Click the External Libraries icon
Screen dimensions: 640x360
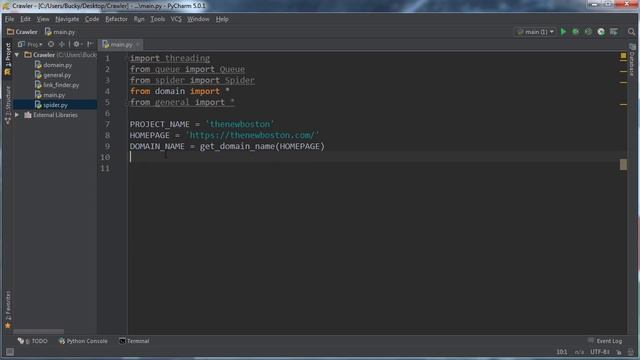pyautogui.click(x=28, y=115)
